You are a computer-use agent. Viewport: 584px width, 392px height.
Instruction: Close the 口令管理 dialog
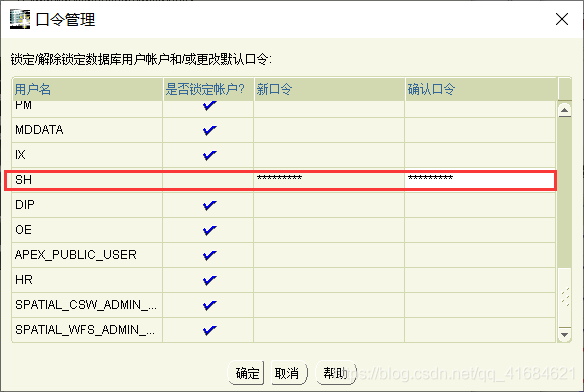562,19
